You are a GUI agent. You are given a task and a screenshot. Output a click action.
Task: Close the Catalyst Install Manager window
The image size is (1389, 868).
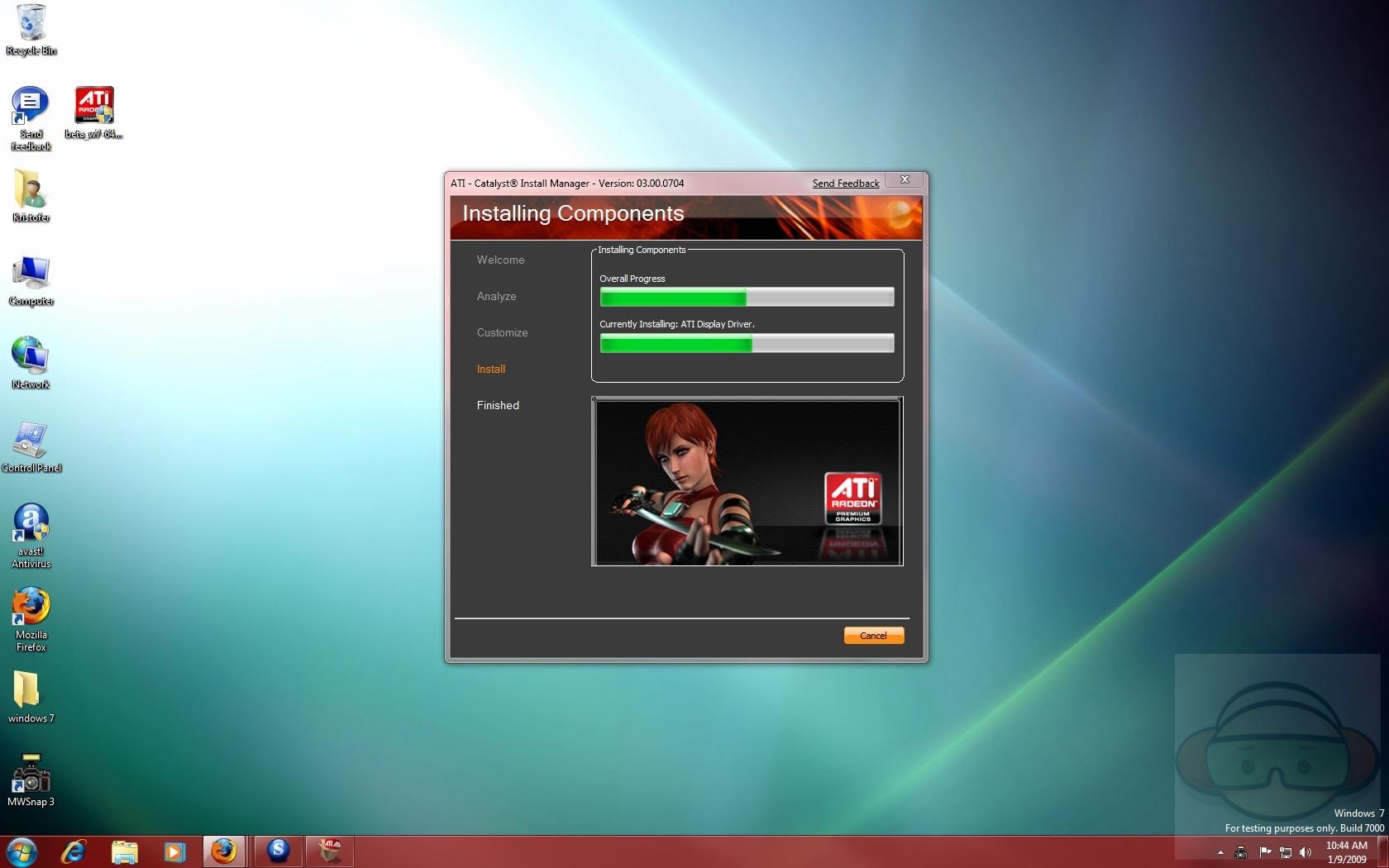(905, 179)
